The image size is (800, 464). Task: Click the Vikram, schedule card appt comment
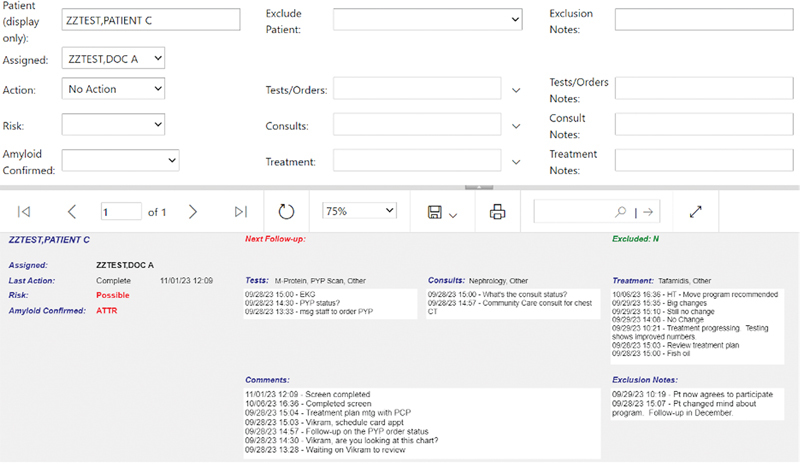(324, 423)
